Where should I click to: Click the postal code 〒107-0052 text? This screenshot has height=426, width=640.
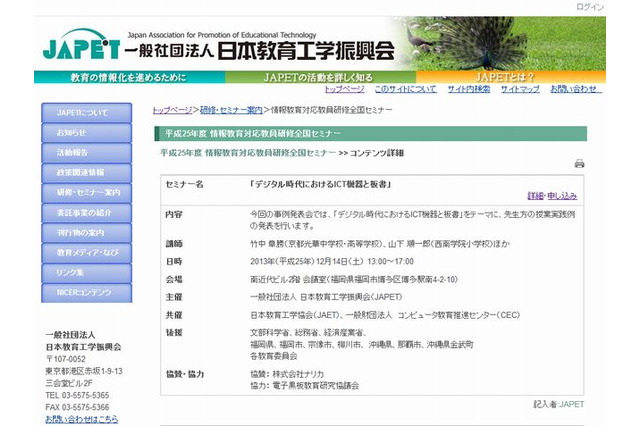tap(65, 359)
